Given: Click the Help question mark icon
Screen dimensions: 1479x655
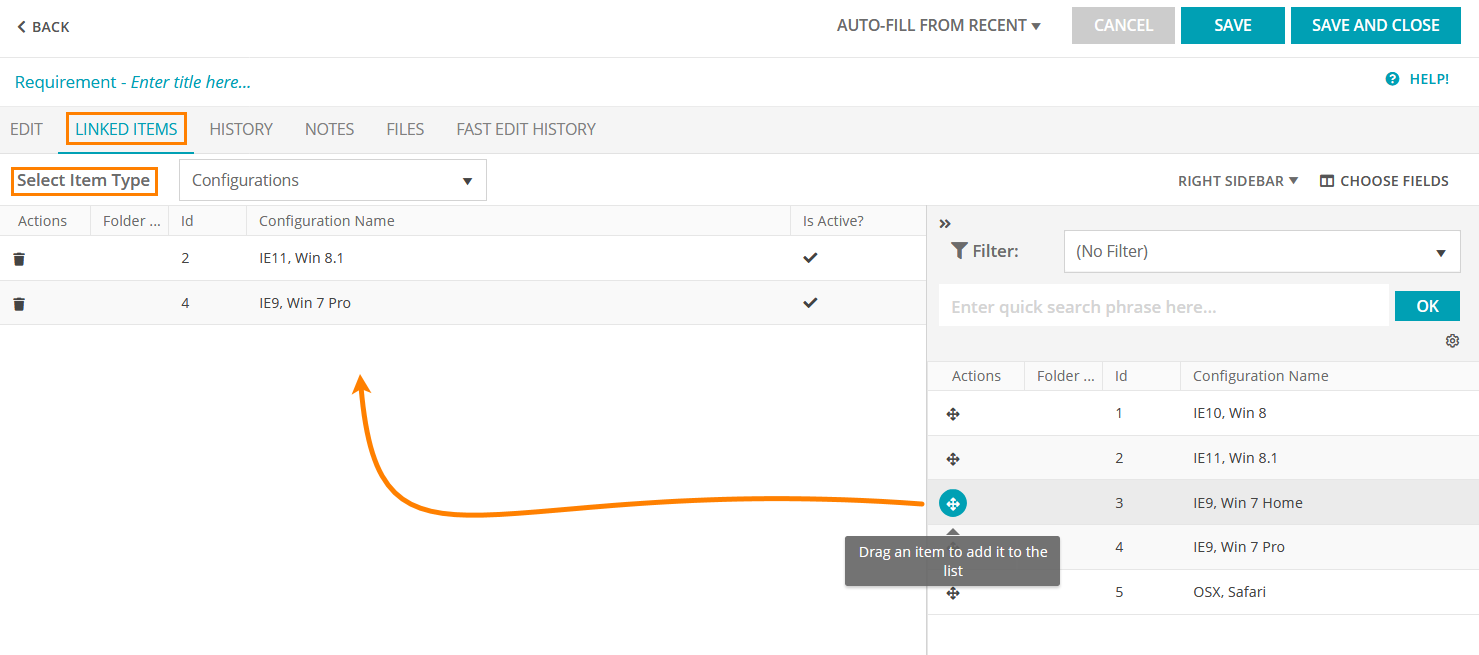Looking at the screenshot, I should click(1392, 79).
